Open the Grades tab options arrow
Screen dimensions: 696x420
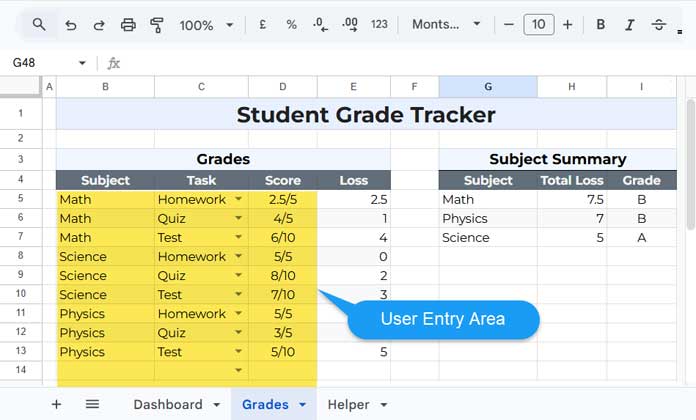(x=303, y=405)
